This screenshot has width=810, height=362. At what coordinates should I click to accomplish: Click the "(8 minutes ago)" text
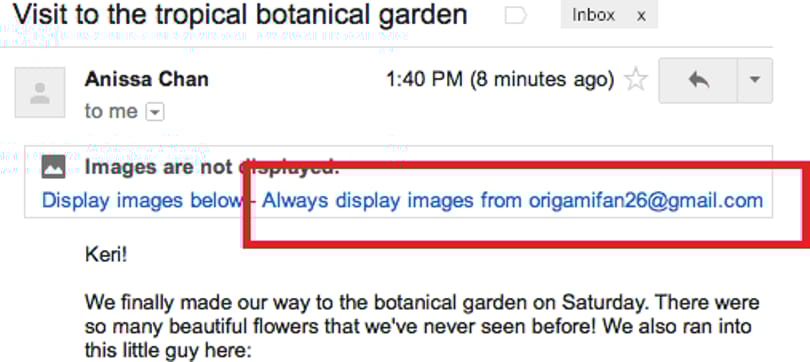(x=542, y=80)
